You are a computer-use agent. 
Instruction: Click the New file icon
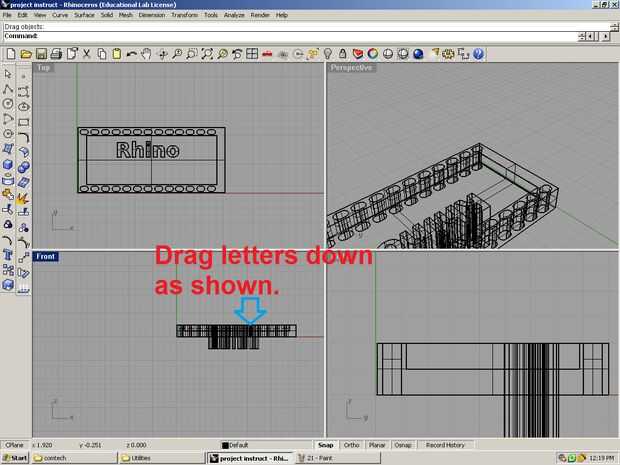(x=11, y=54)
